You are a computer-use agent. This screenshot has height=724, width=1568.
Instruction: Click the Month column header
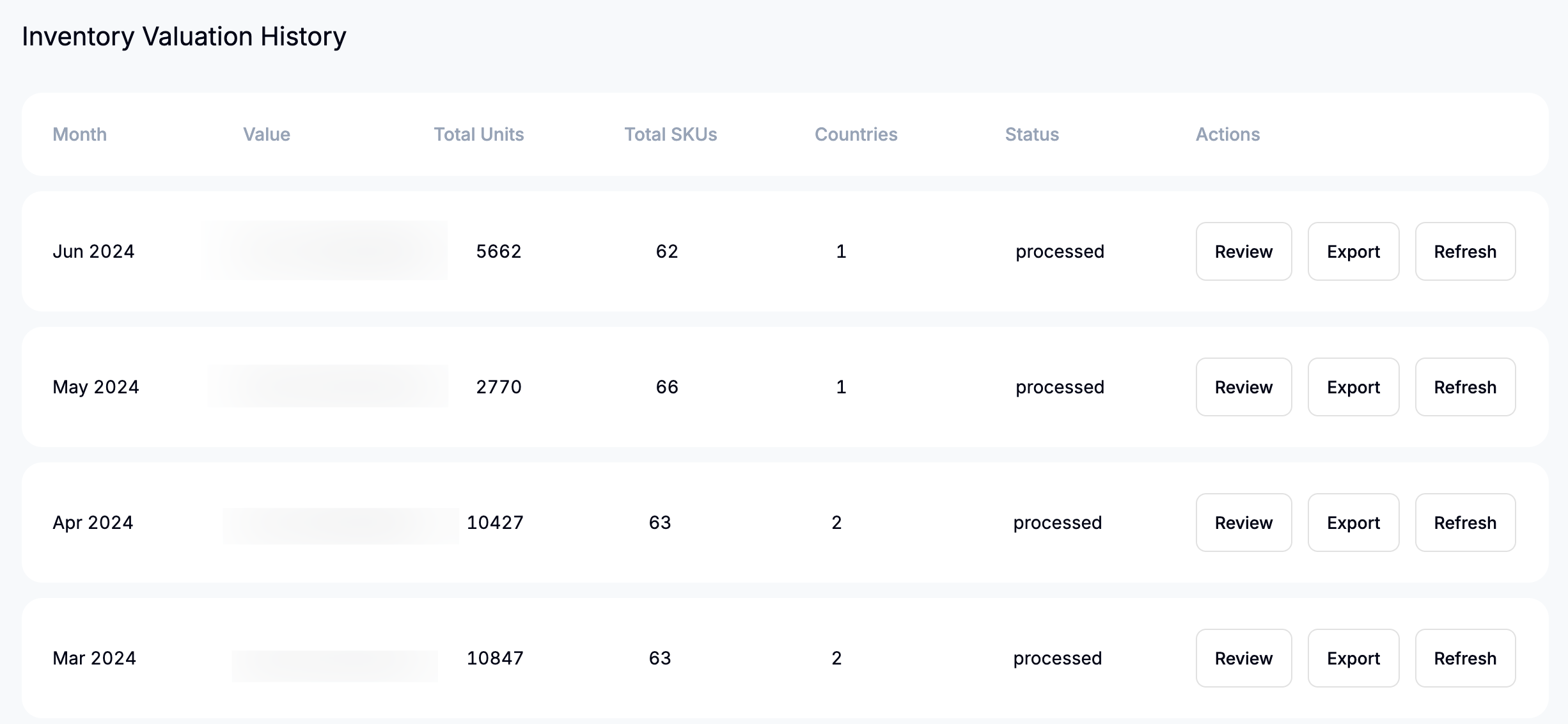(x=79, y=134)
